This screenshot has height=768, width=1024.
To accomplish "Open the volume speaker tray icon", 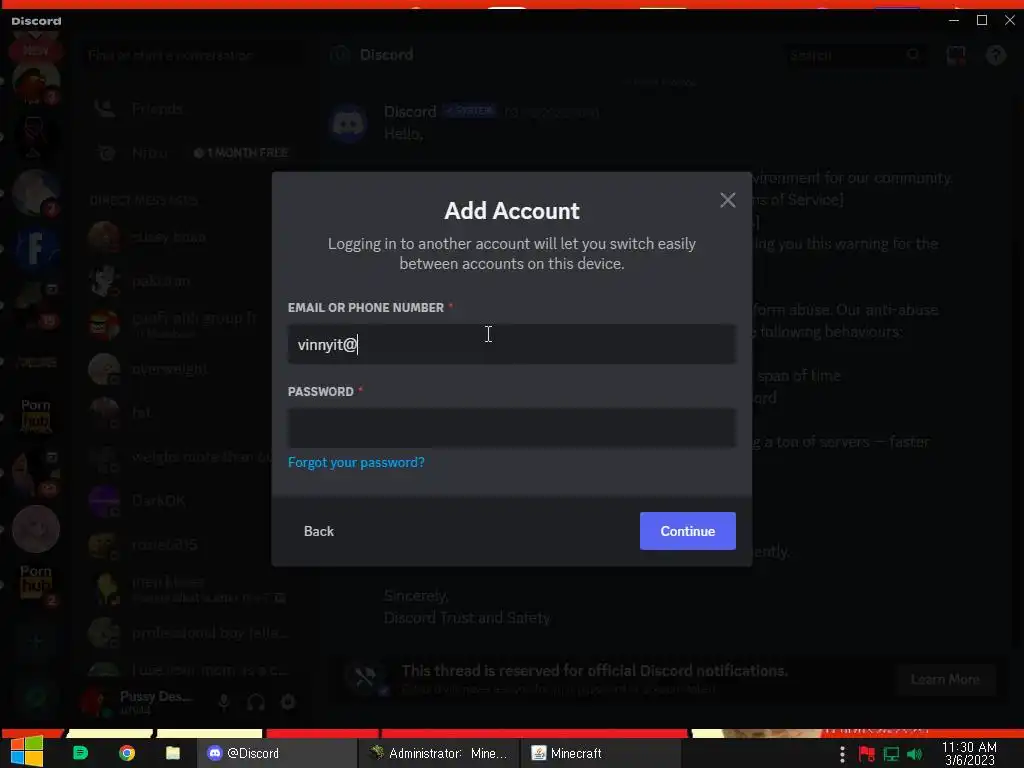I will click(915, 754).
